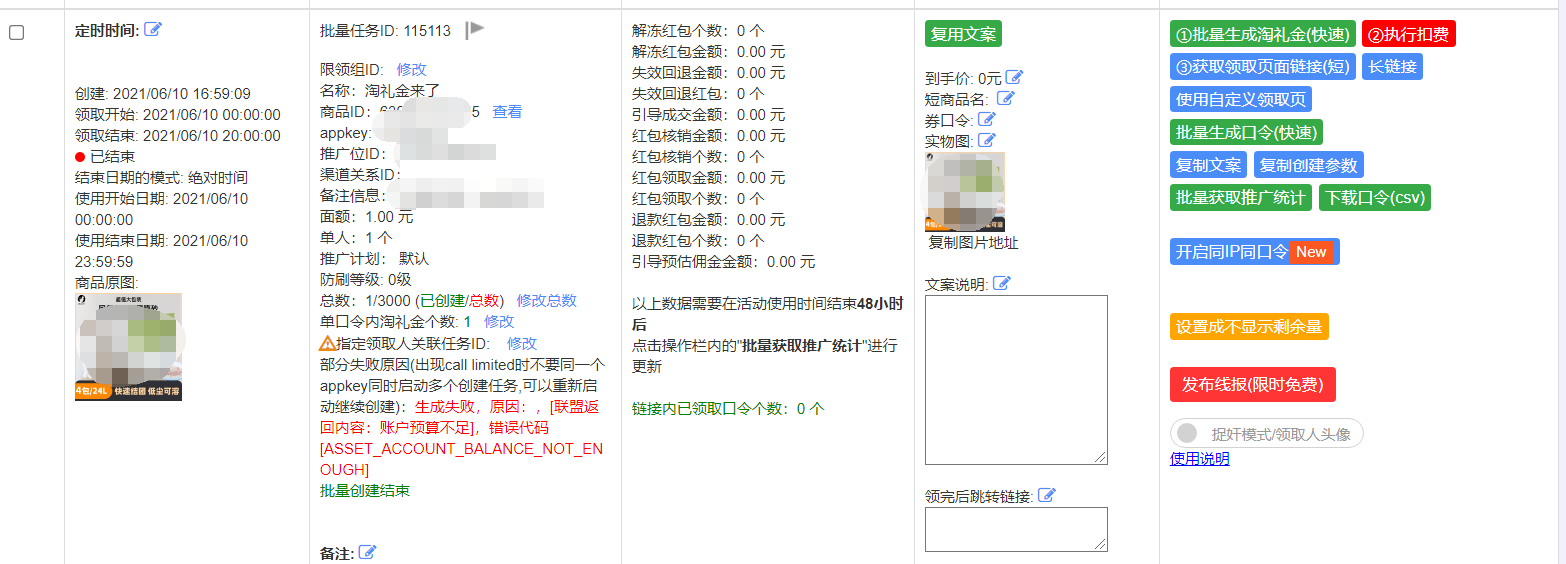Screen dimensions: 1566x564
Task: Edit the 领完后跳转链接 icon
Action: [x=1047, y=495]
